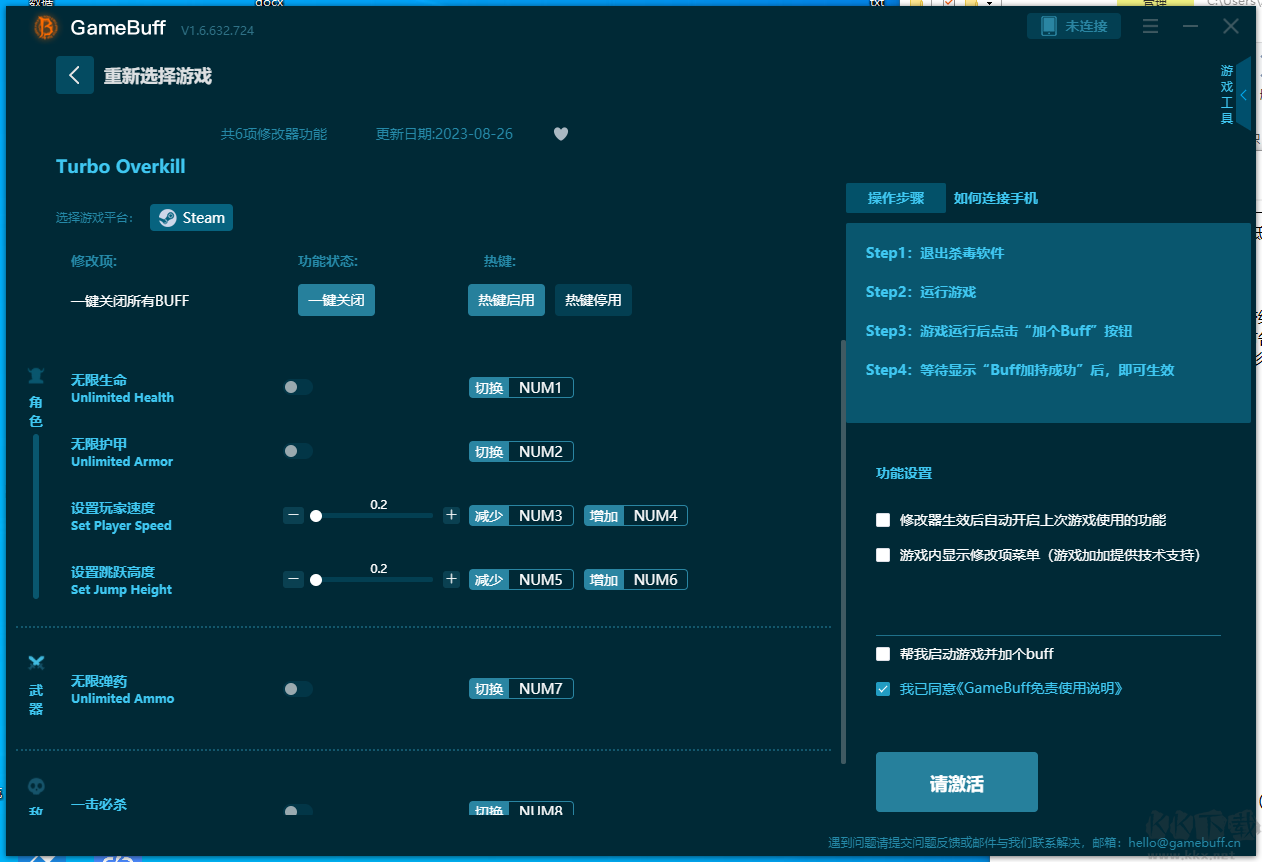1262x862 pixels.
Task: Switch on the 一击必杀 toggle
Action: click(x=298, y=811)
